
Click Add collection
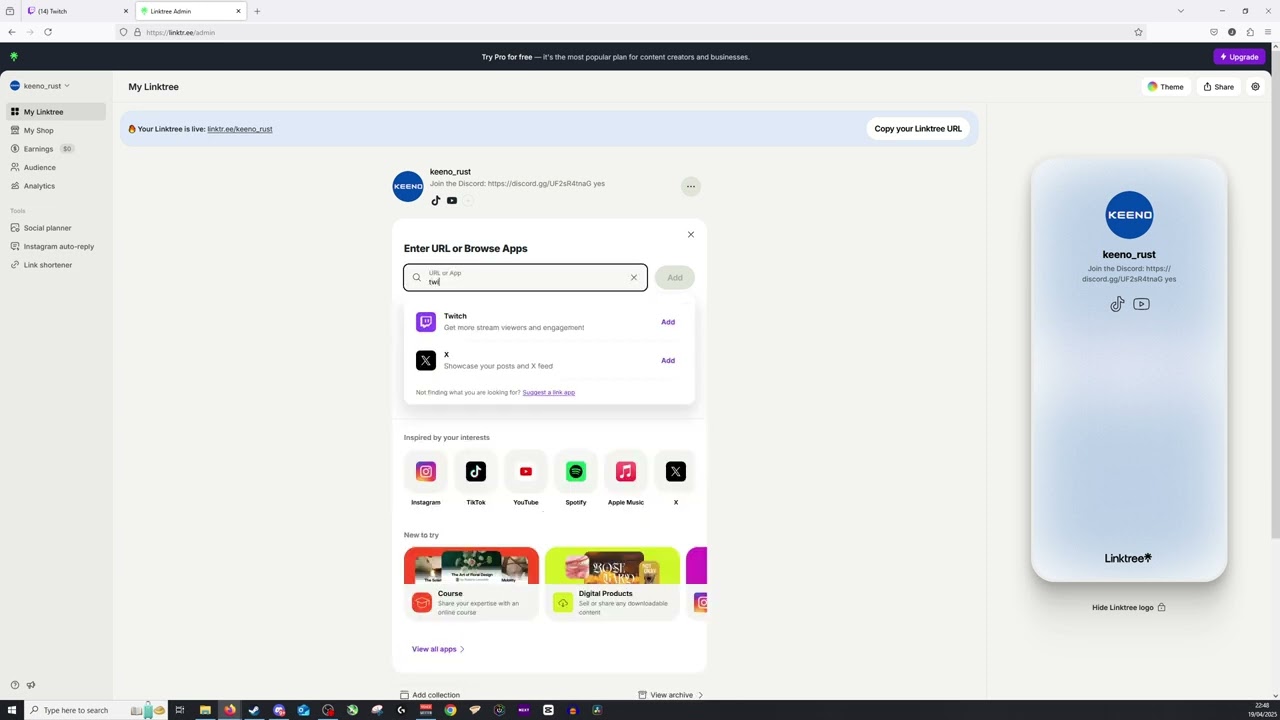tap(430, 695)
